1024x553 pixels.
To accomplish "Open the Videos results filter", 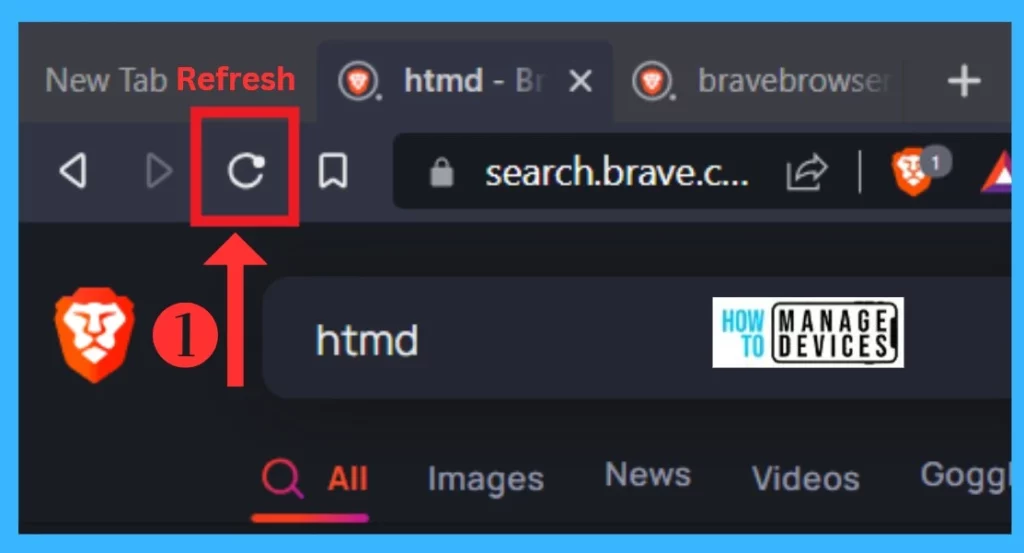I will 805,479.
